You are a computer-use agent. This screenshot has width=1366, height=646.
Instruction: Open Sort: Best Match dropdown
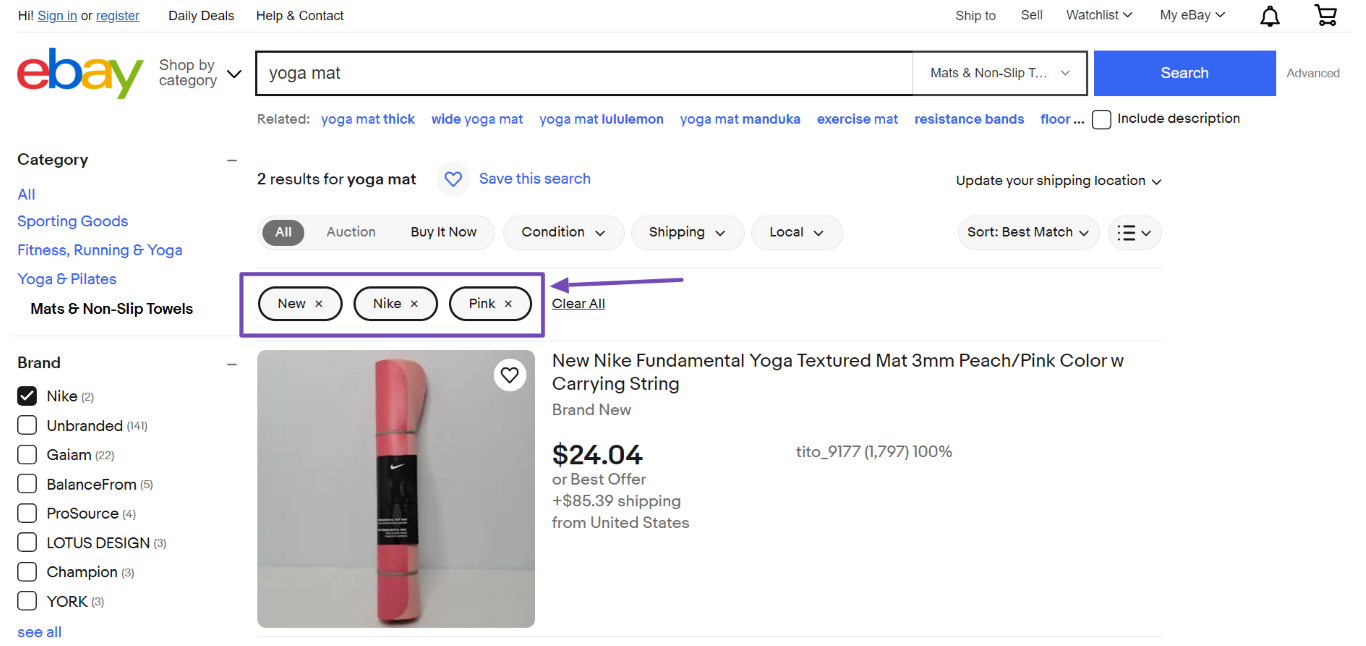pos(1028,233)
